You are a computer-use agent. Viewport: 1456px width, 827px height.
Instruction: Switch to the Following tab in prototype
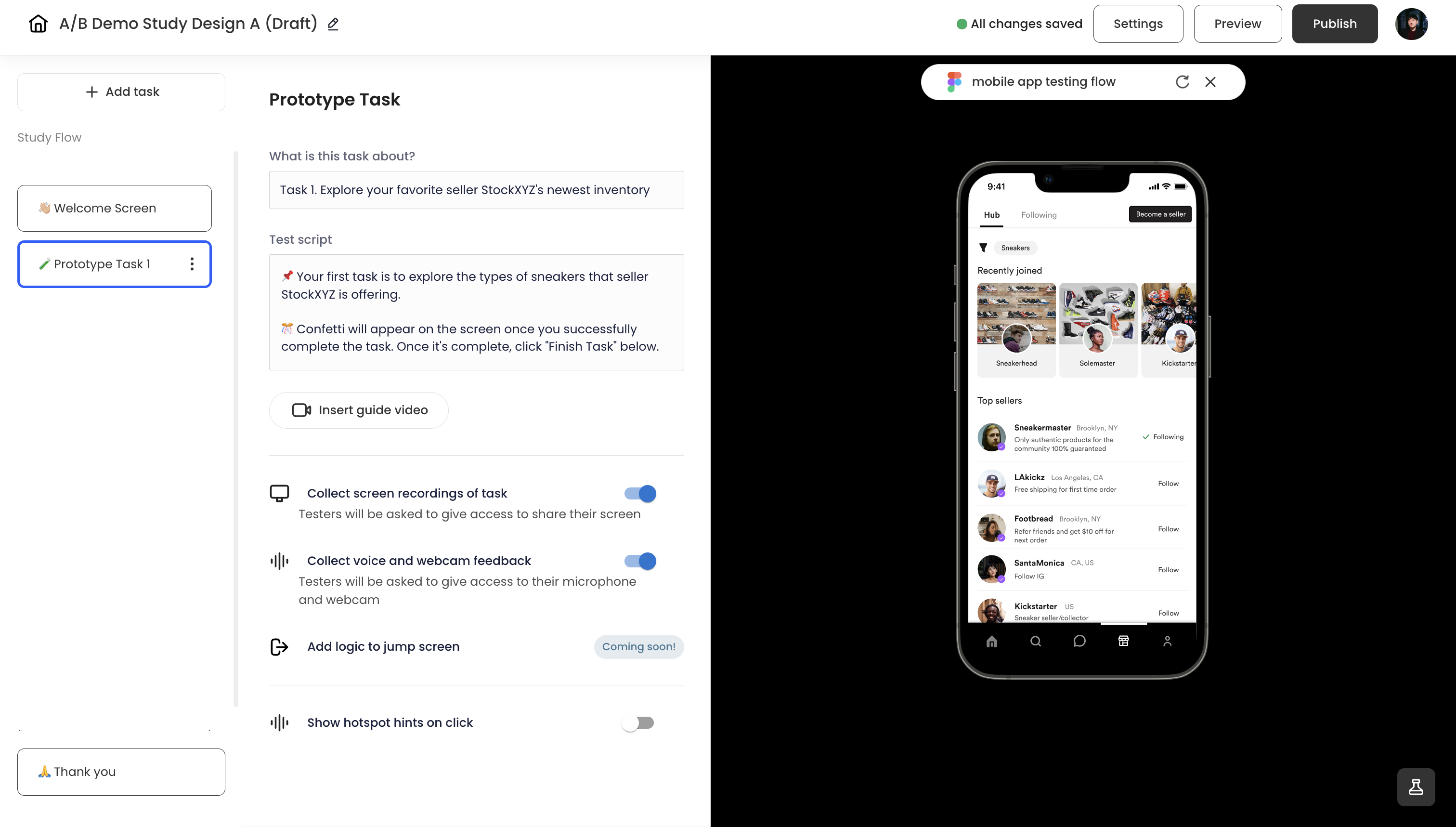pos(1039,215)
